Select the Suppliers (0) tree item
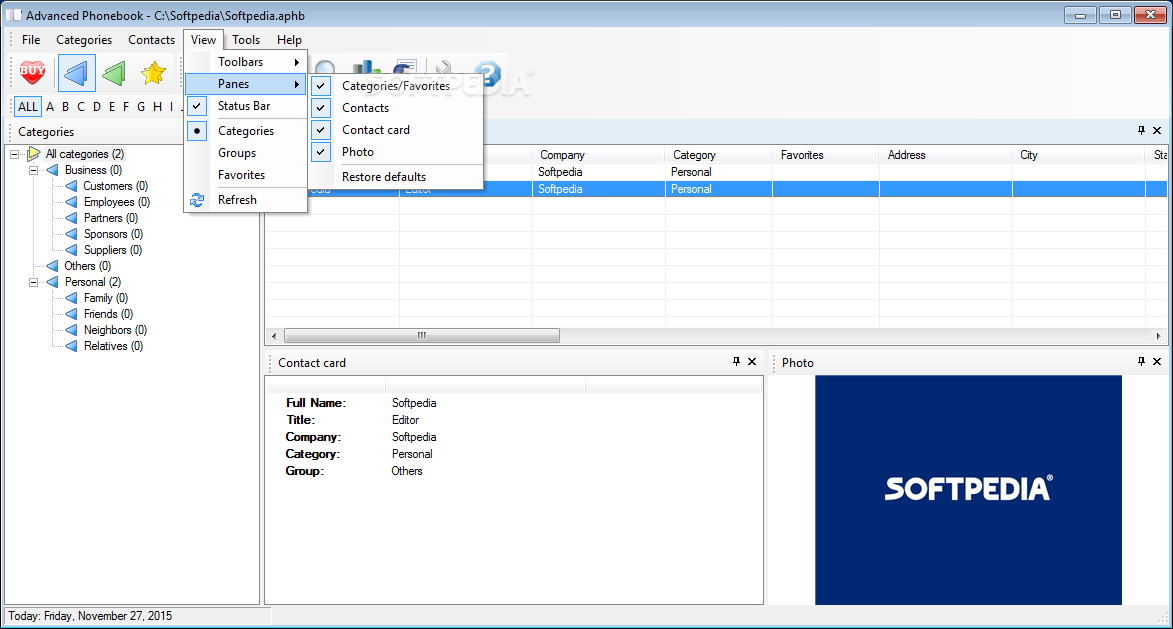Viewport: 1173px width, 629px height. point(112,250)
